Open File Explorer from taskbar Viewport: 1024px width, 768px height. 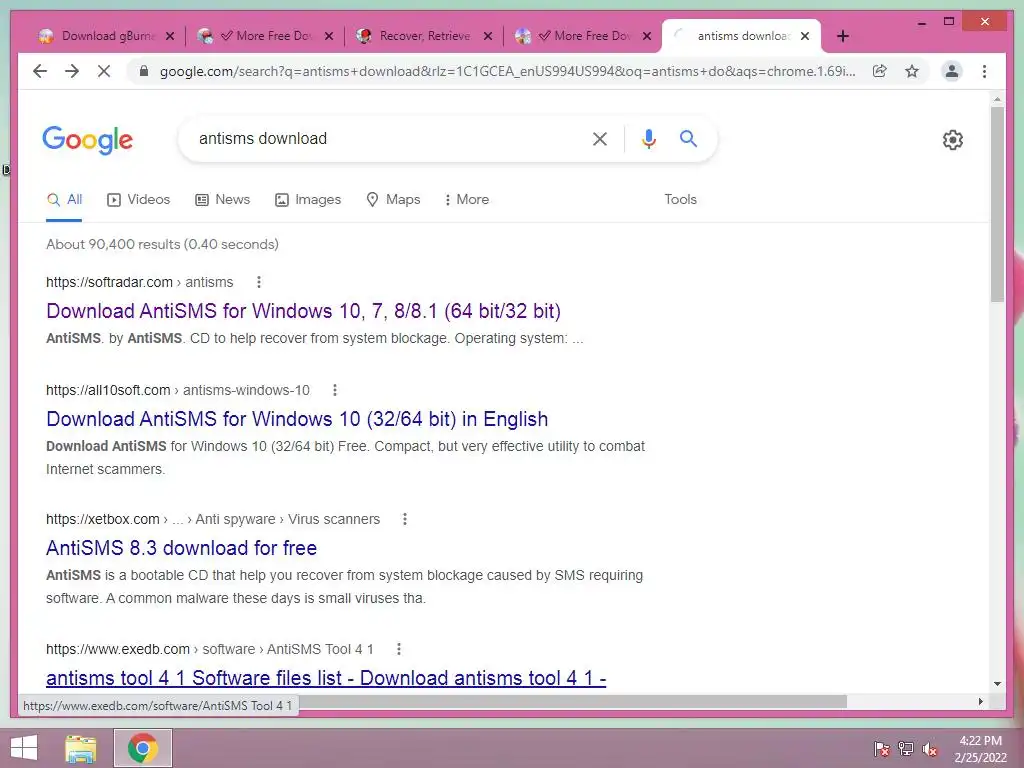pos(81,748)
